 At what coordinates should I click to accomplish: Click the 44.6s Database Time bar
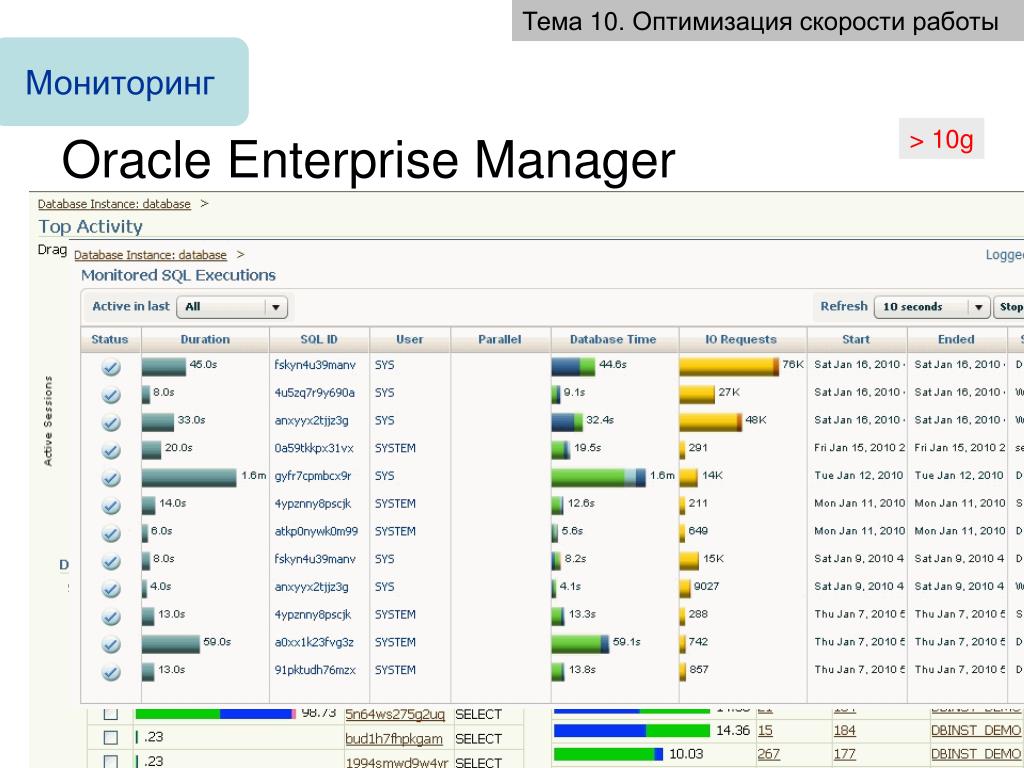[x=573, y=366]
